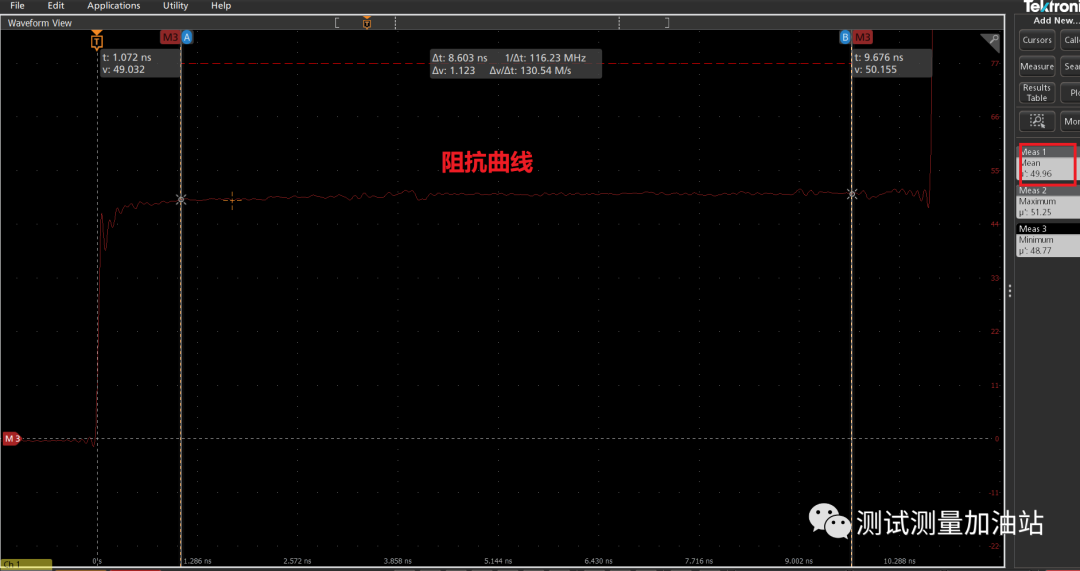Viewport: 1080px width, 571px height.
Task: Click the 3.858 ns time axis label
Action: [x=397, y=561]
